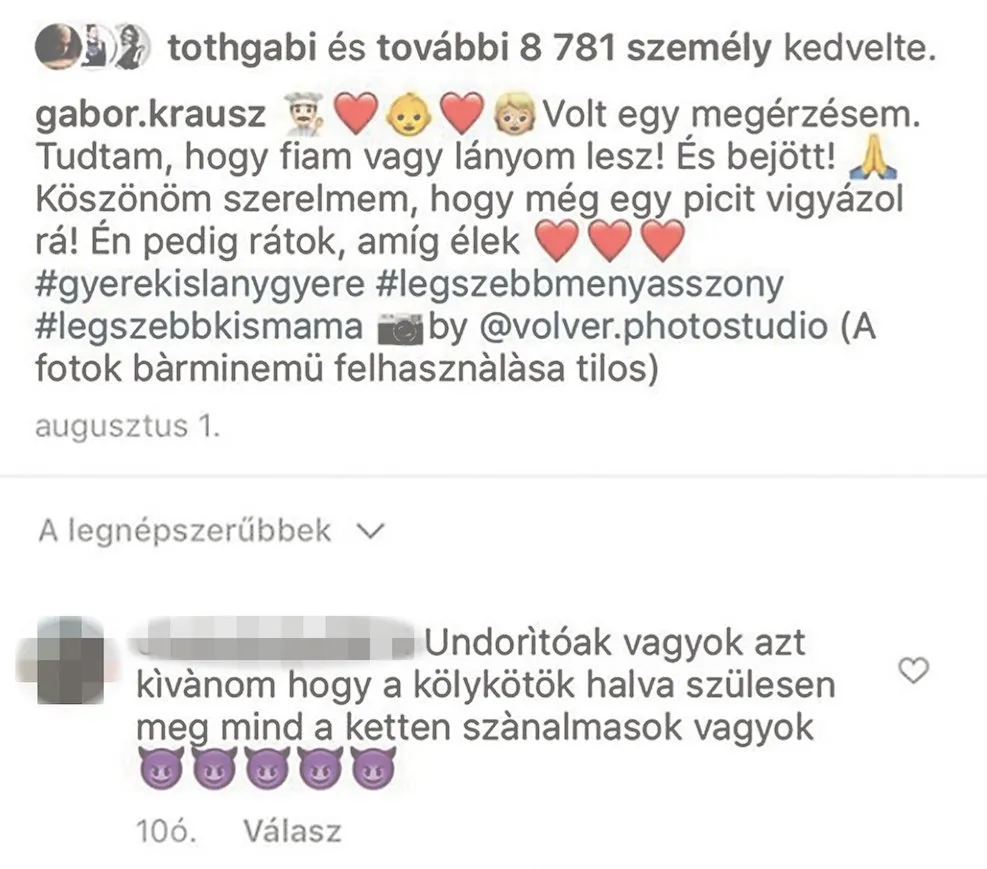Screen dimensions: 987x869
Task: Like the comment with the heart icon
Action: tap(913, 670)
